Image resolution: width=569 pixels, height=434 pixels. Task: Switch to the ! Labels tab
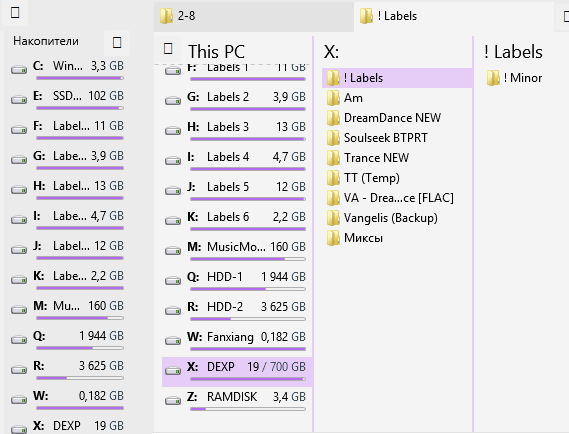pyautogui.click(x=454, y=16)
